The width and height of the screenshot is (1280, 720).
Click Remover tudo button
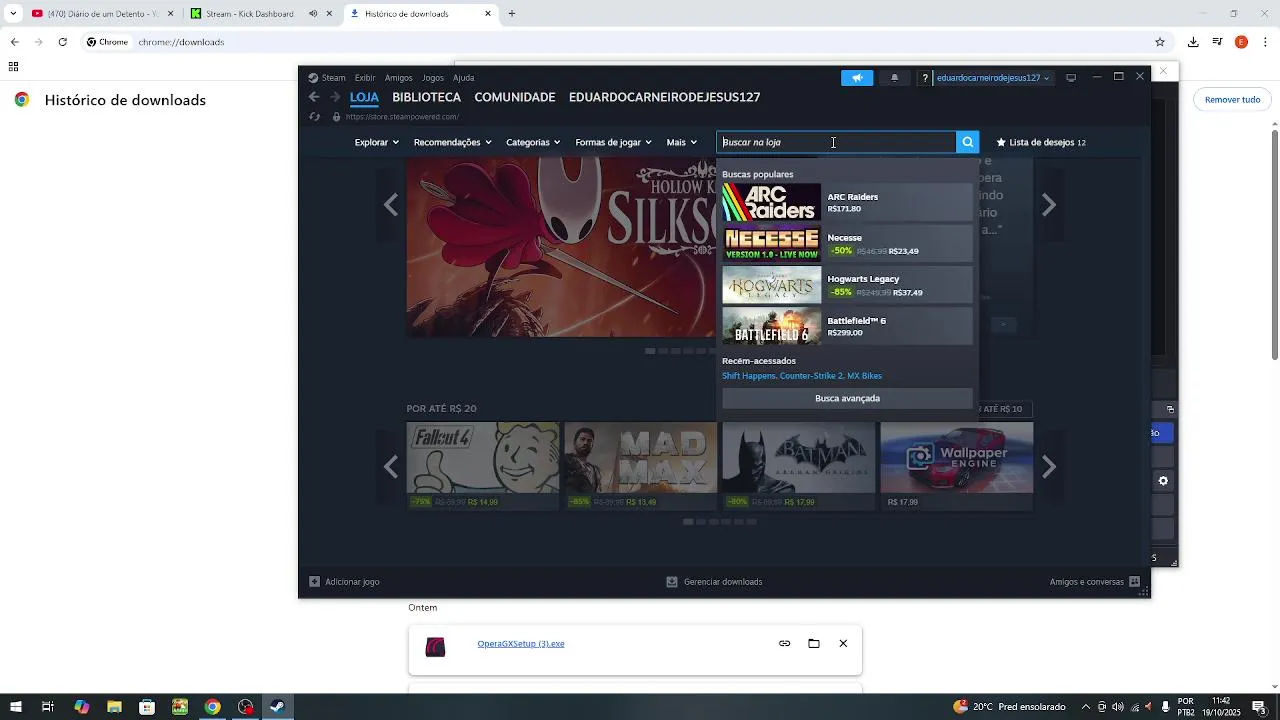tap(1232, 100)
